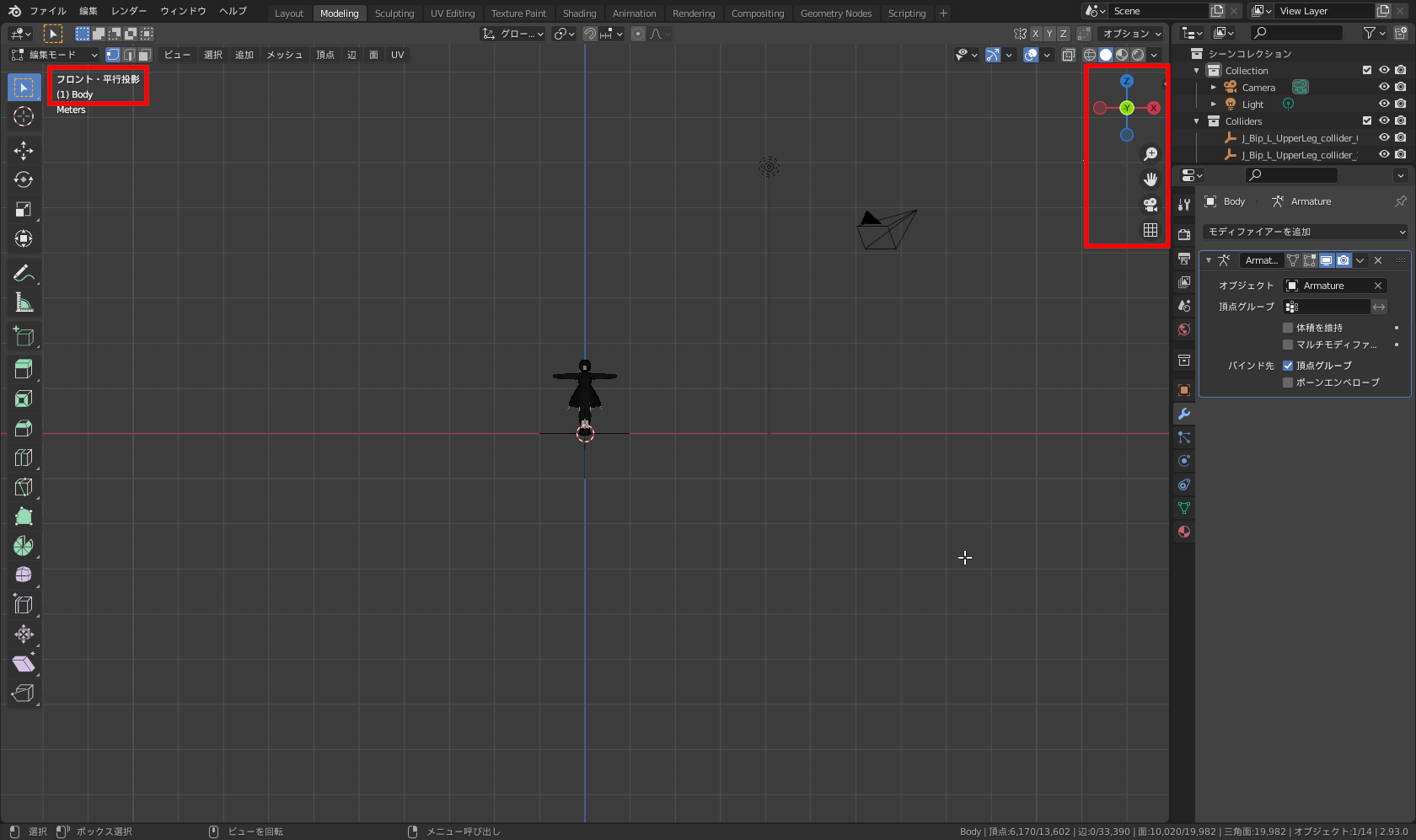Open transform orientation グロー dropdown
This screenshot has width=1416, height=840.
click(x=513, y=34)
